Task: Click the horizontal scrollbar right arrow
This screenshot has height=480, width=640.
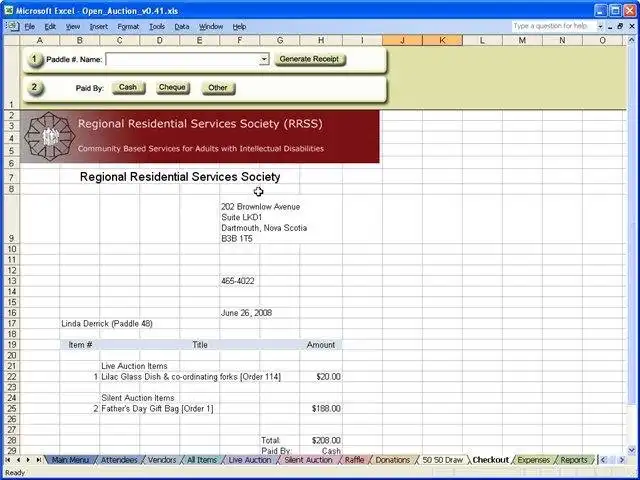Action: click(622, 460)
